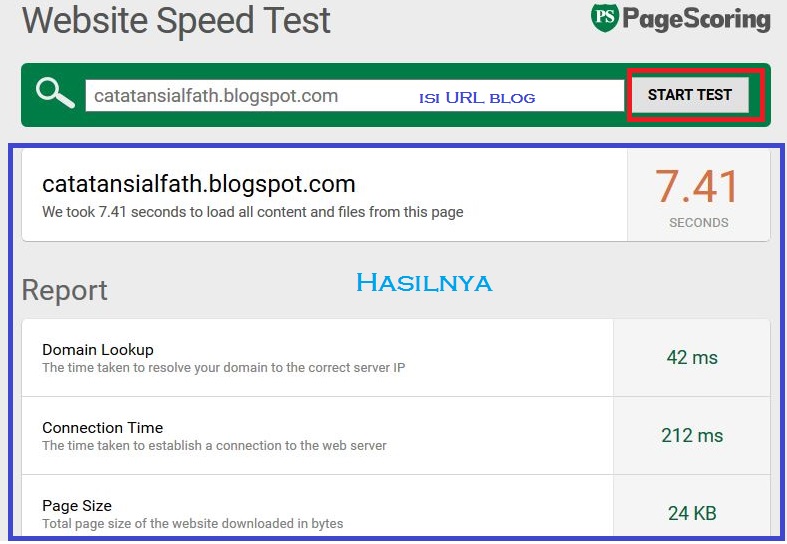Select the Page Size row title
Screen dimensions: 787x544
coord(77,506)
